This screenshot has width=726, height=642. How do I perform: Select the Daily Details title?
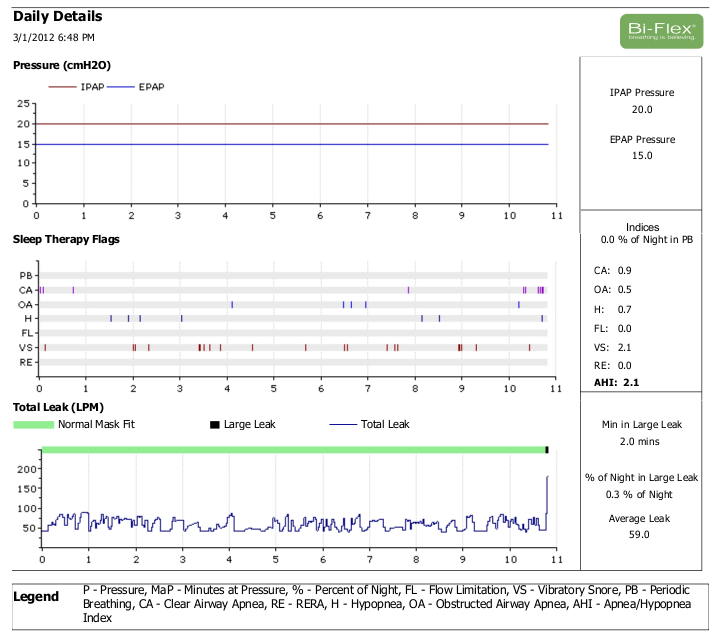pyautogui.click(x=57, y=17)
